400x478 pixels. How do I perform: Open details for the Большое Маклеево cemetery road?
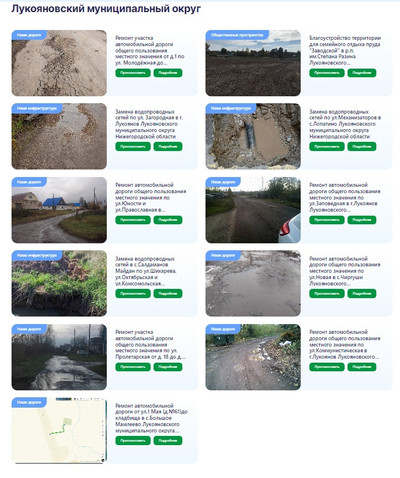pyautogui.click(x=168, y=441)
